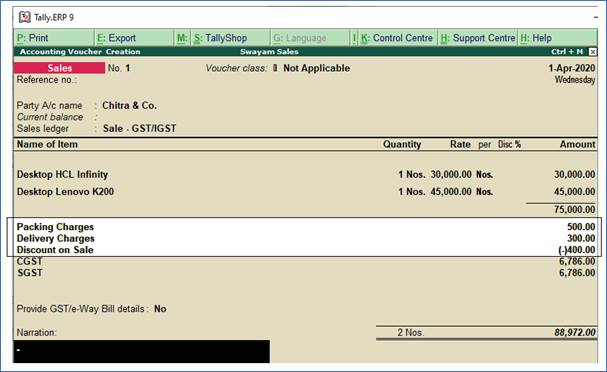Click the Disc % column header
607x372 pixels.
pyautogui.click(x=509, y=144)
